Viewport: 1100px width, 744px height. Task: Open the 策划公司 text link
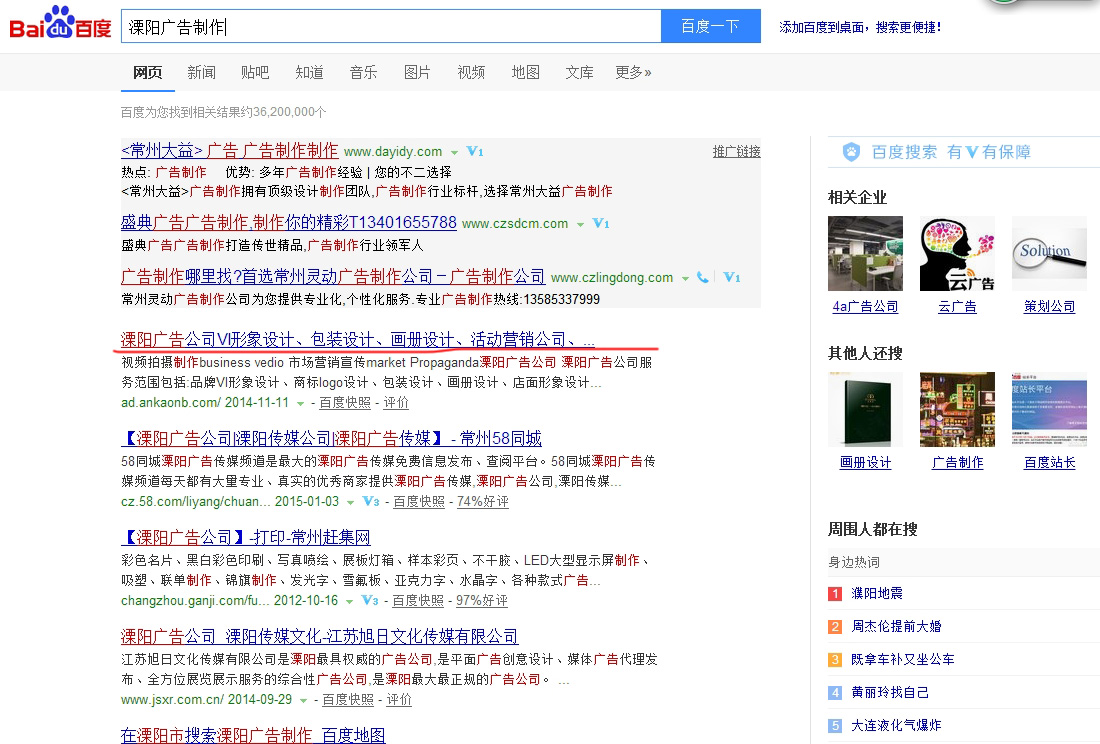(1049, 306)
